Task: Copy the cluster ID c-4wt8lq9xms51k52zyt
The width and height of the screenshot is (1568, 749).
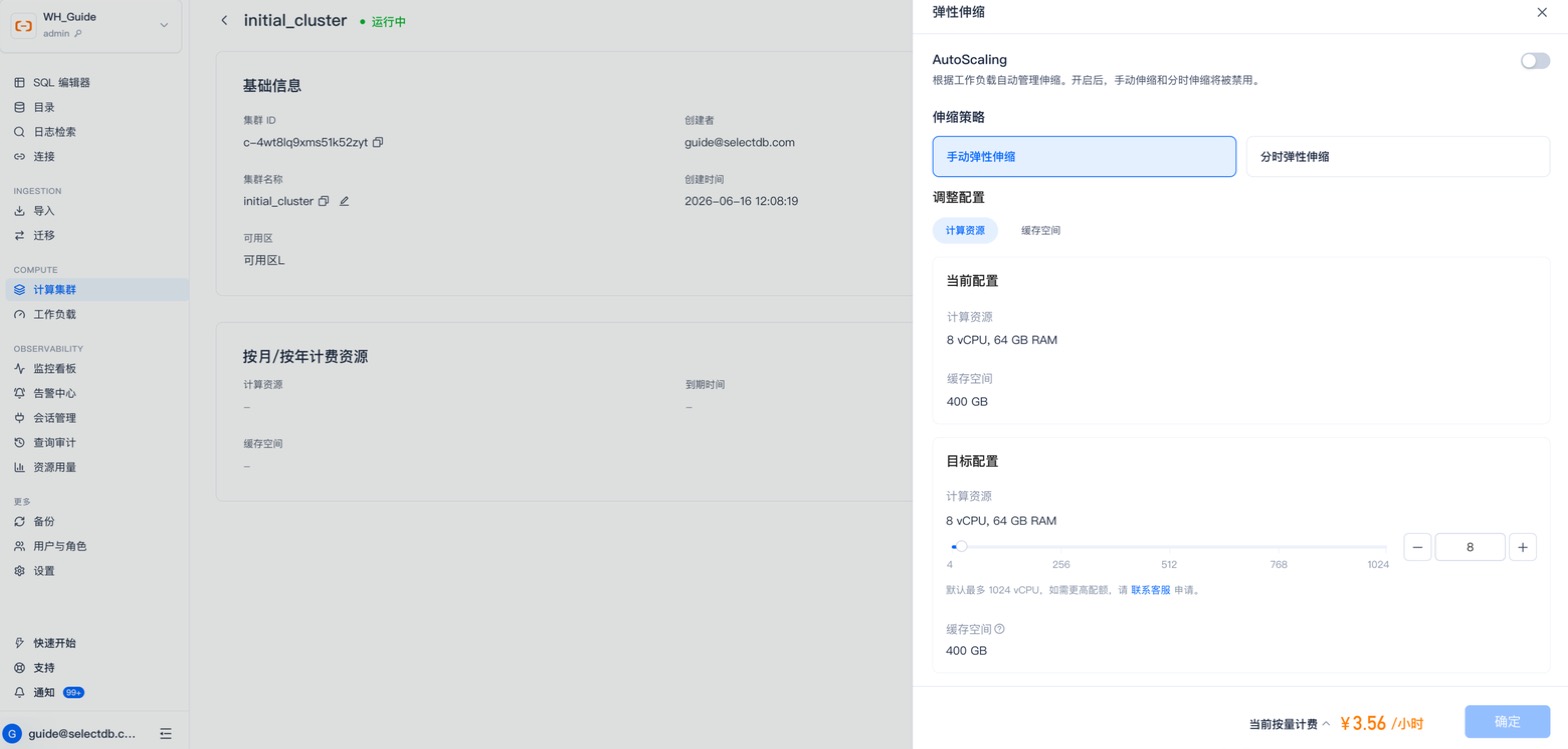Action: 378,142
